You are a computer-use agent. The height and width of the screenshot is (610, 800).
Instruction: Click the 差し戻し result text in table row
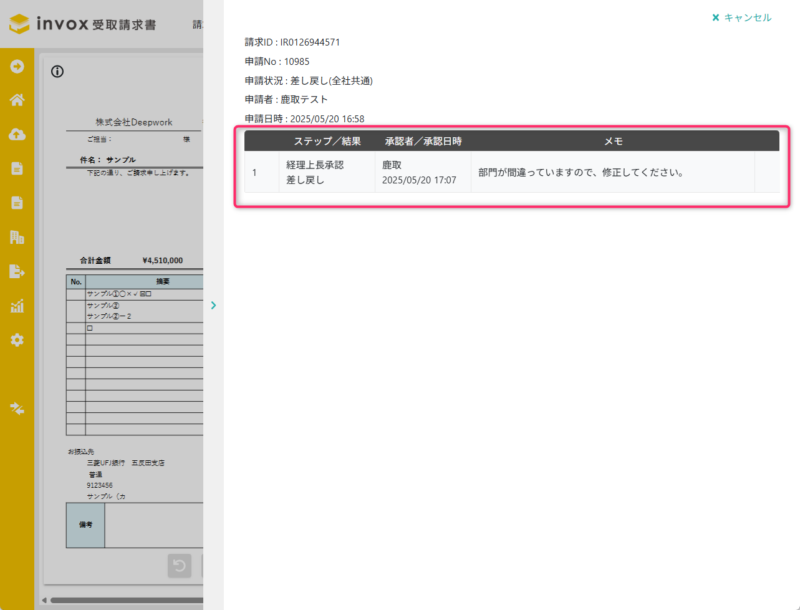point(305,180)
